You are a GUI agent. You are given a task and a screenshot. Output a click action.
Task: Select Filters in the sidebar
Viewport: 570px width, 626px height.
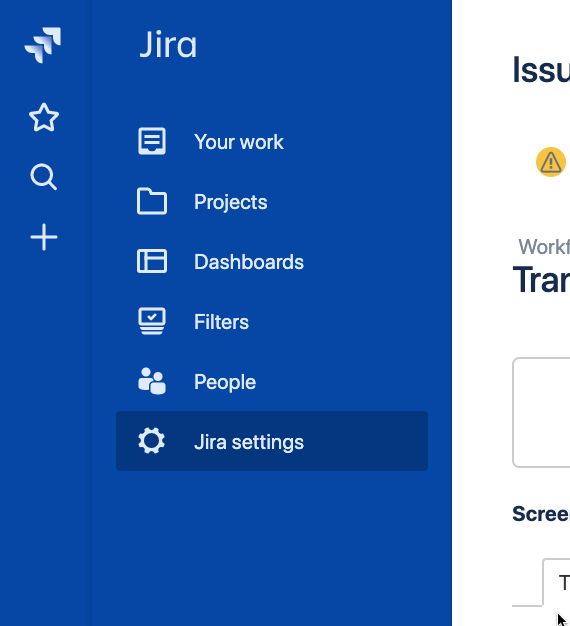tap(272, 321)
